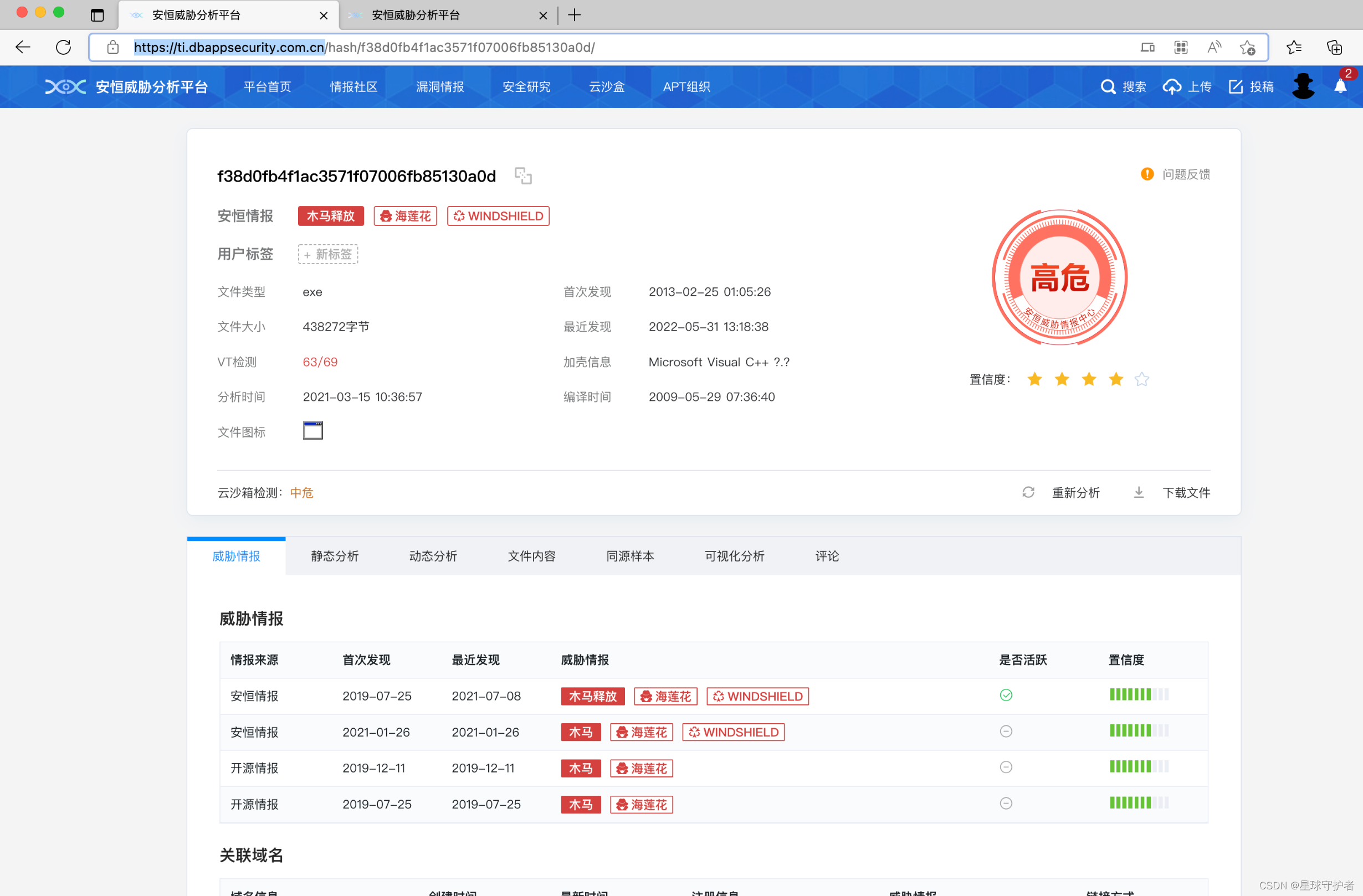Click the browser page reload icon
Viewport: 1363px width, 896px height.
coord(64,47)
